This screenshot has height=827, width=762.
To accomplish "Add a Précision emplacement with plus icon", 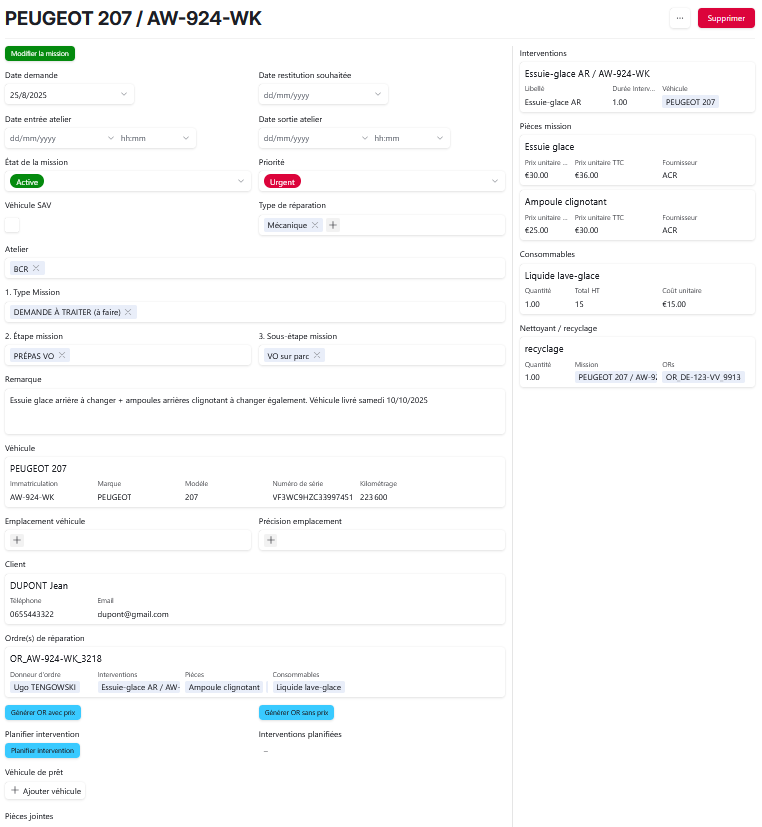I will click(271, 540).
